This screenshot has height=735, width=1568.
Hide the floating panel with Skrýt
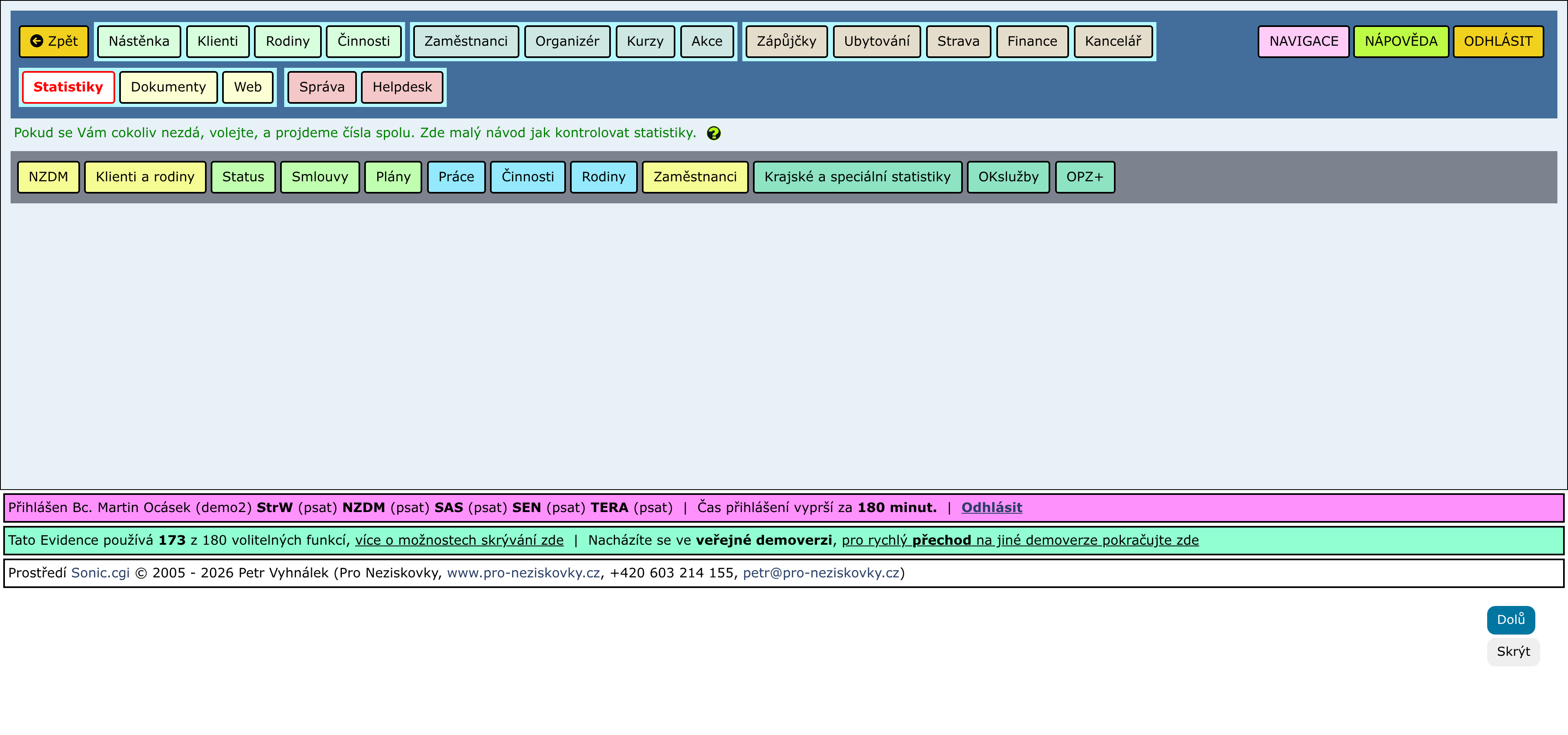pos(1512,652)
